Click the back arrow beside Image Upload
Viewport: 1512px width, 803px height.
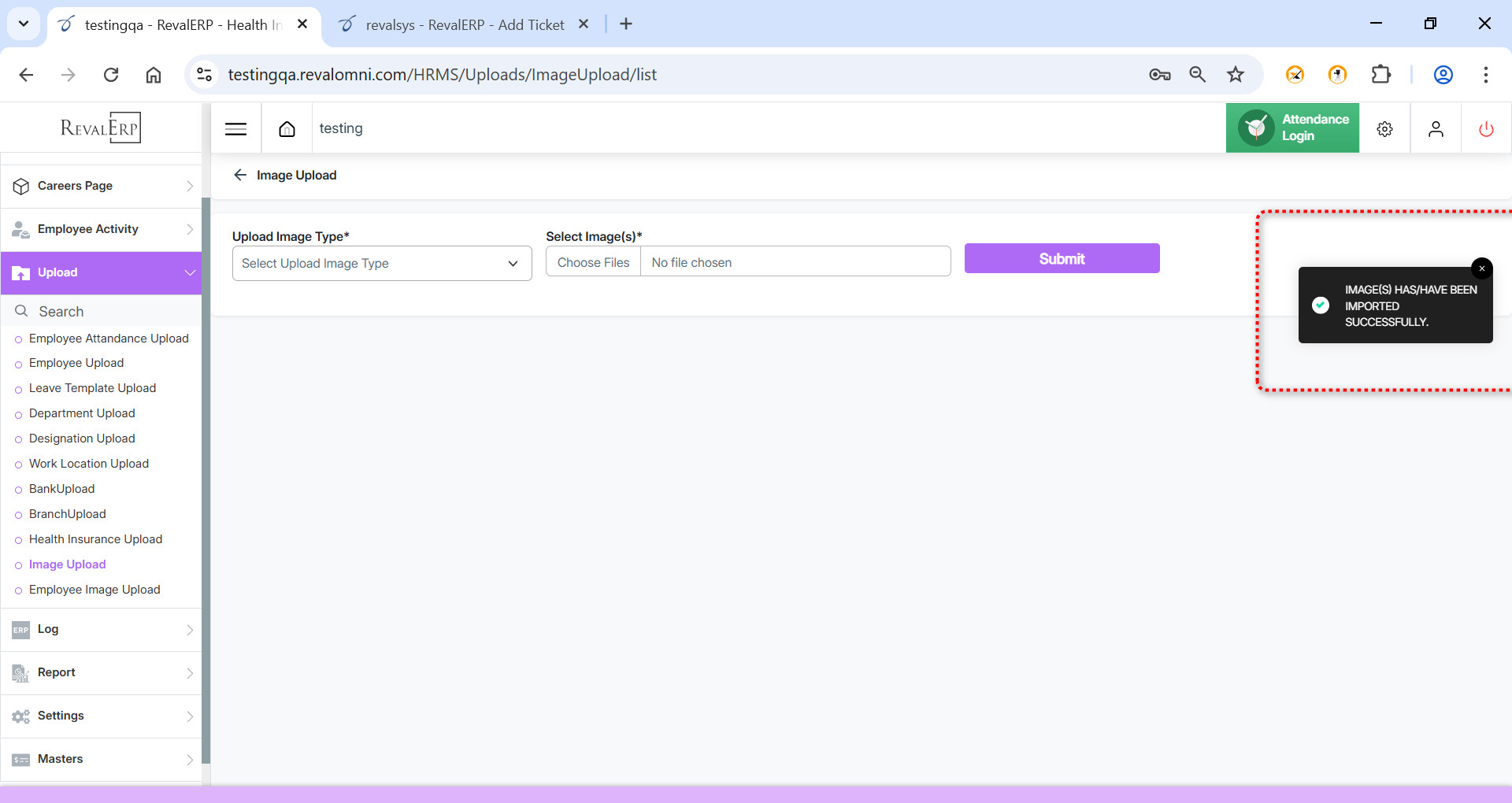(x=240, y=175)
